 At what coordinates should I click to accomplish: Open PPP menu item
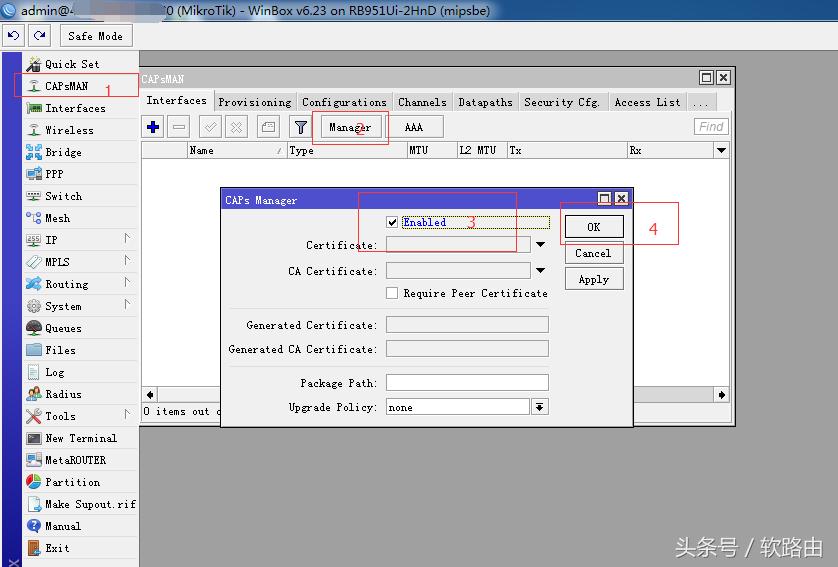[80, 174]
